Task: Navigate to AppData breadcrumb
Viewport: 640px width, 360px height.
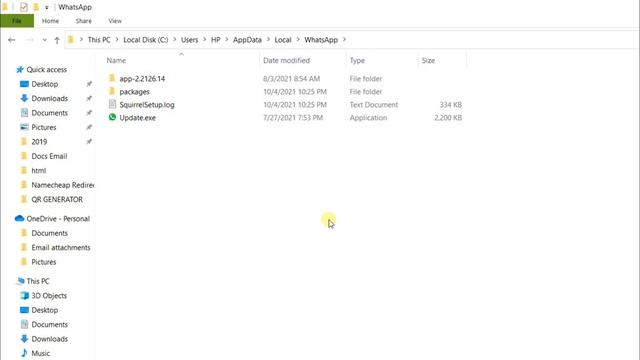Action: point(247,40)
